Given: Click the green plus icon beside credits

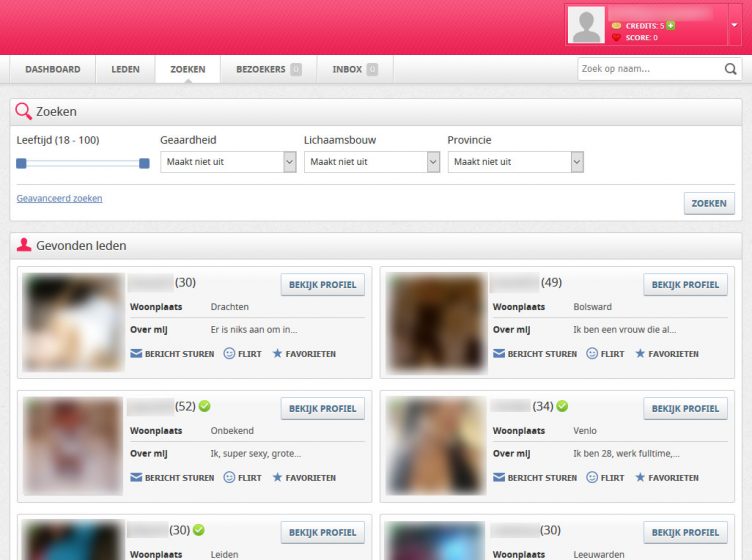Looking at the screenshot, I should (671, 25).
